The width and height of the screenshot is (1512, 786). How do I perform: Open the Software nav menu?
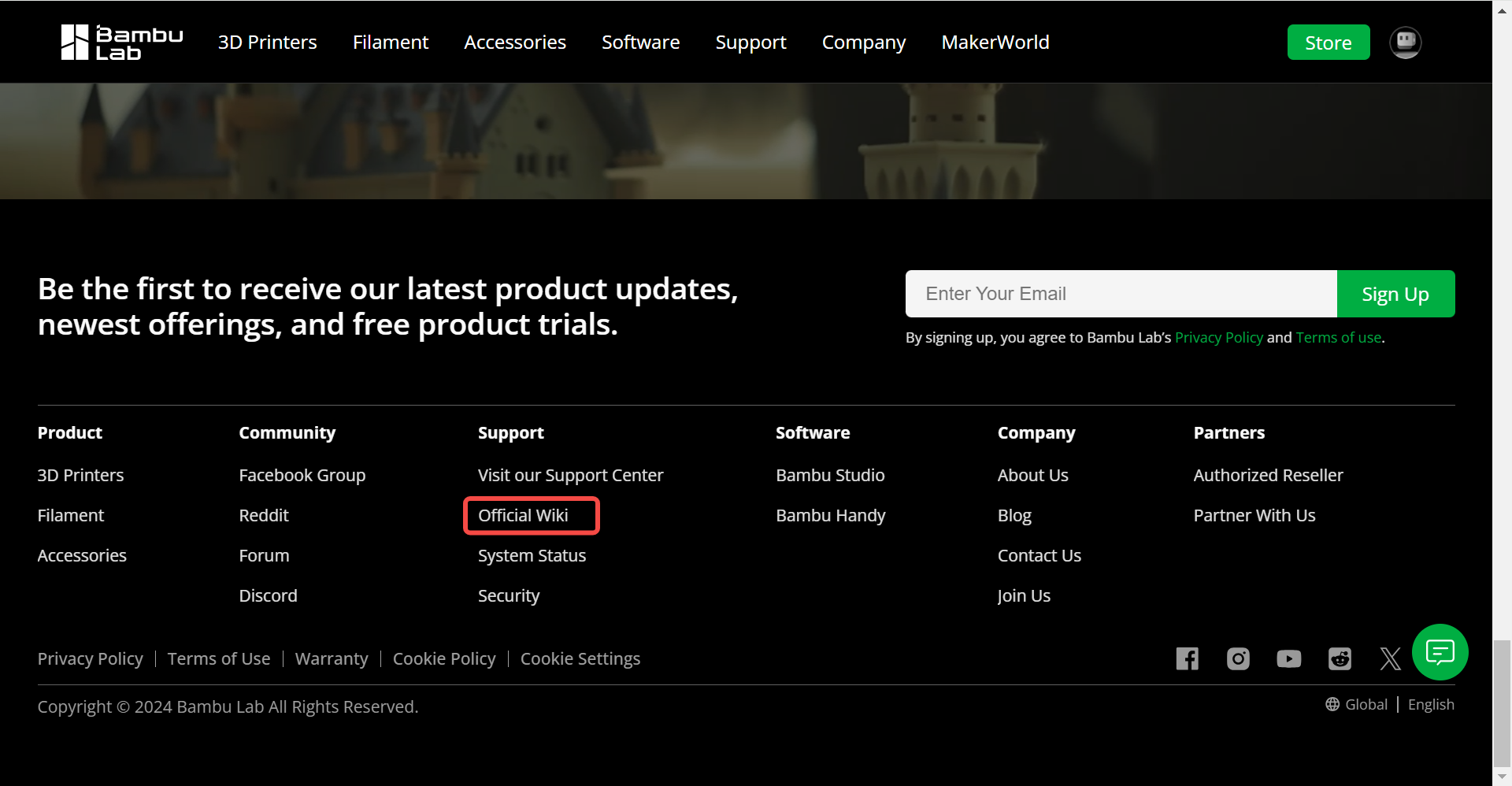click(641, 43)
